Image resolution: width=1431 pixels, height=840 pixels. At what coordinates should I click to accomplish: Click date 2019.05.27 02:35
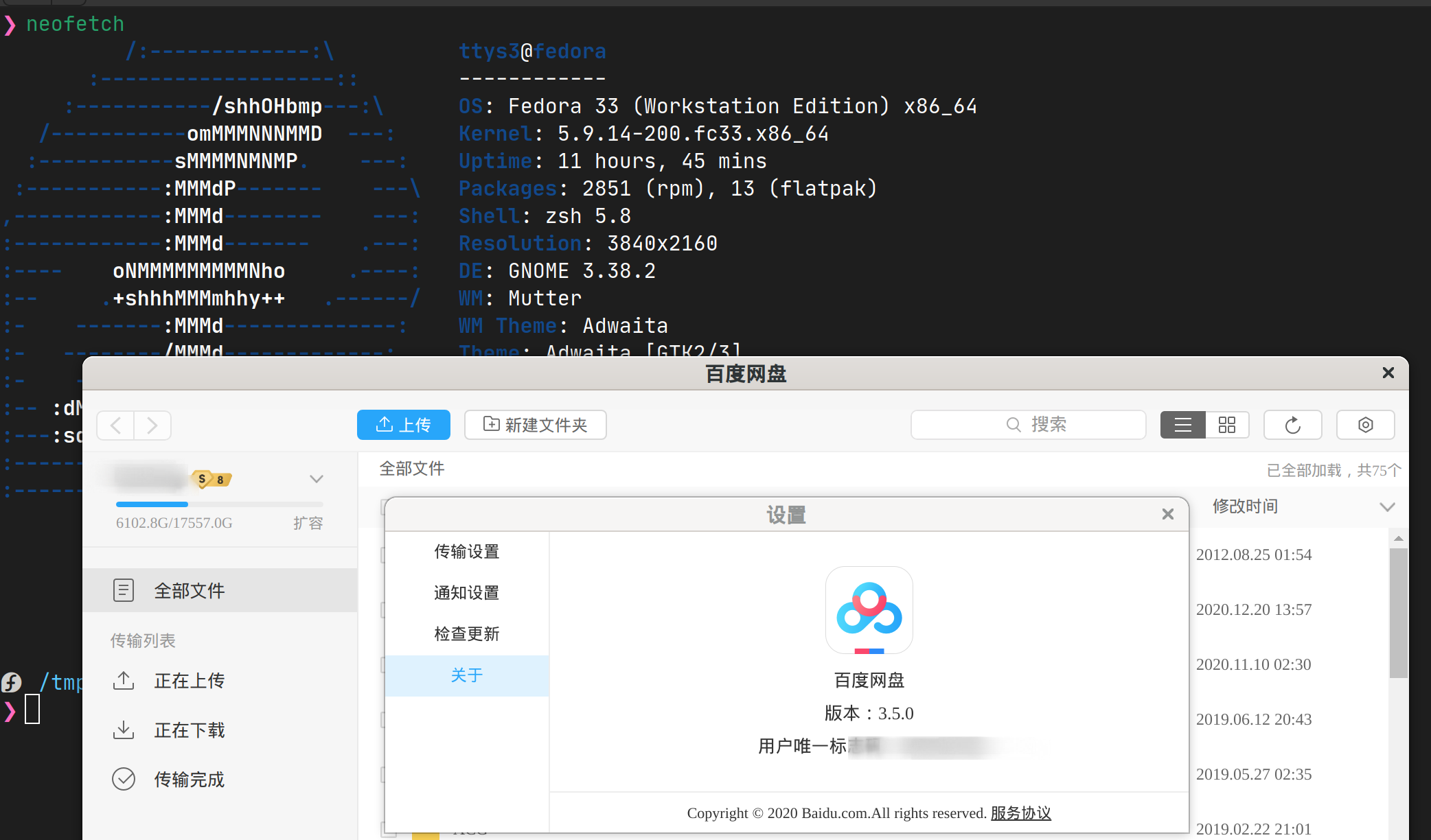point(1254,774)
